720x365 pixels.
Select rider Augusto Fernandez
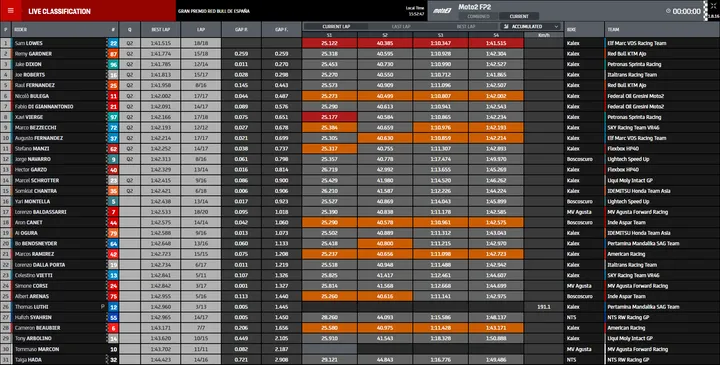(39, 138)
